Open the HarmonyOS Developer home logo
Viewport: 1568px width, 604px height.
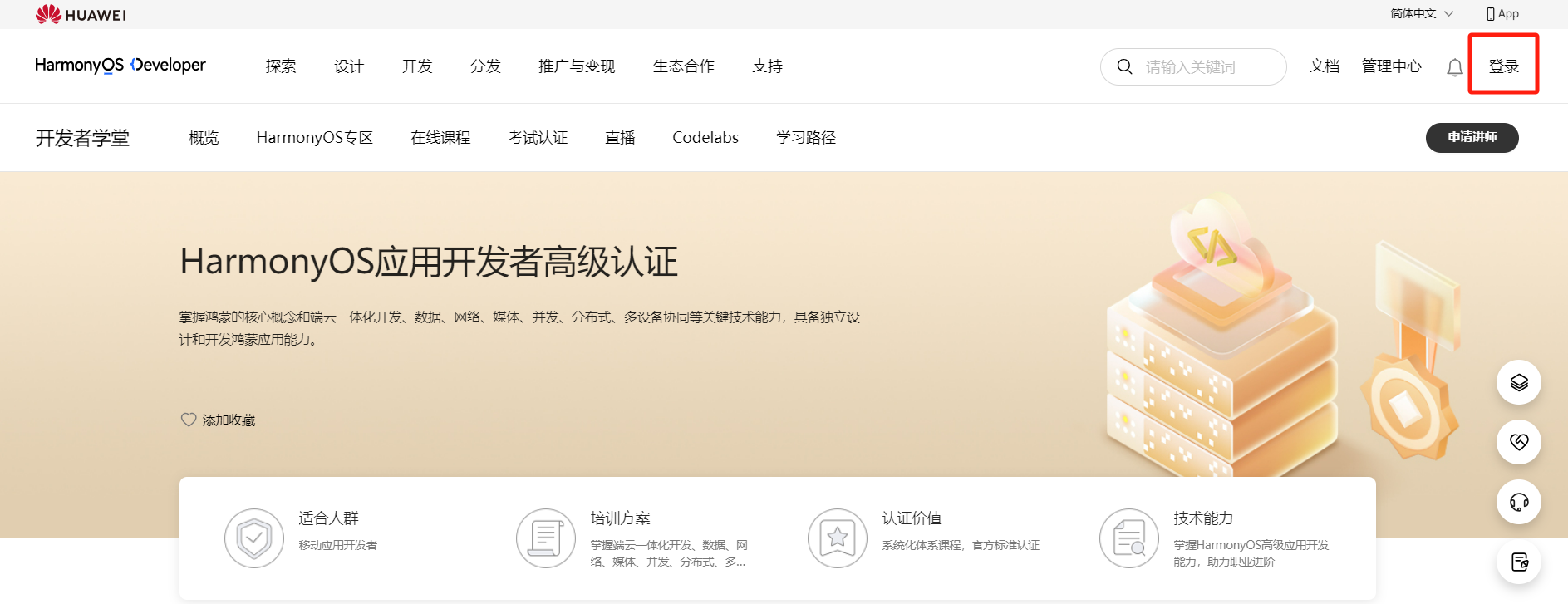pos(120,65)
